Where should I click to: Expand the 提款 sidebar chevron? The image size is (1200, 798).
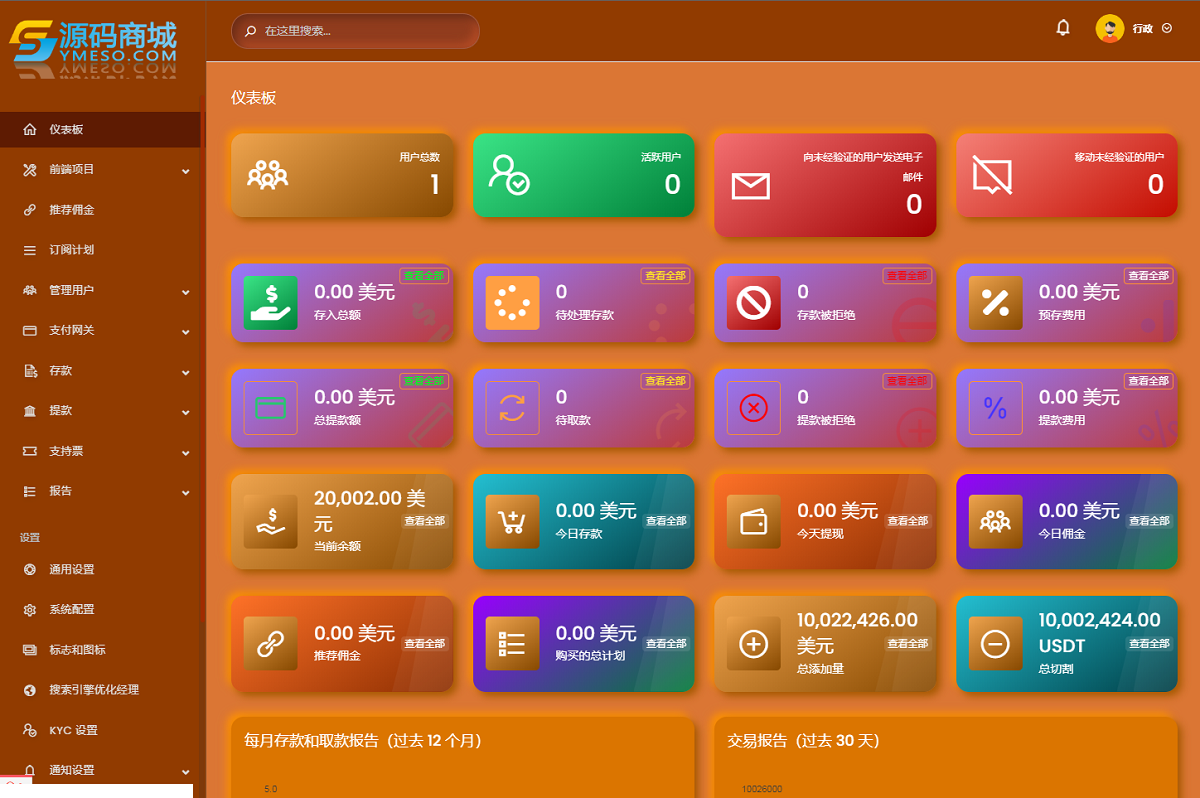[x=185, y=412]
